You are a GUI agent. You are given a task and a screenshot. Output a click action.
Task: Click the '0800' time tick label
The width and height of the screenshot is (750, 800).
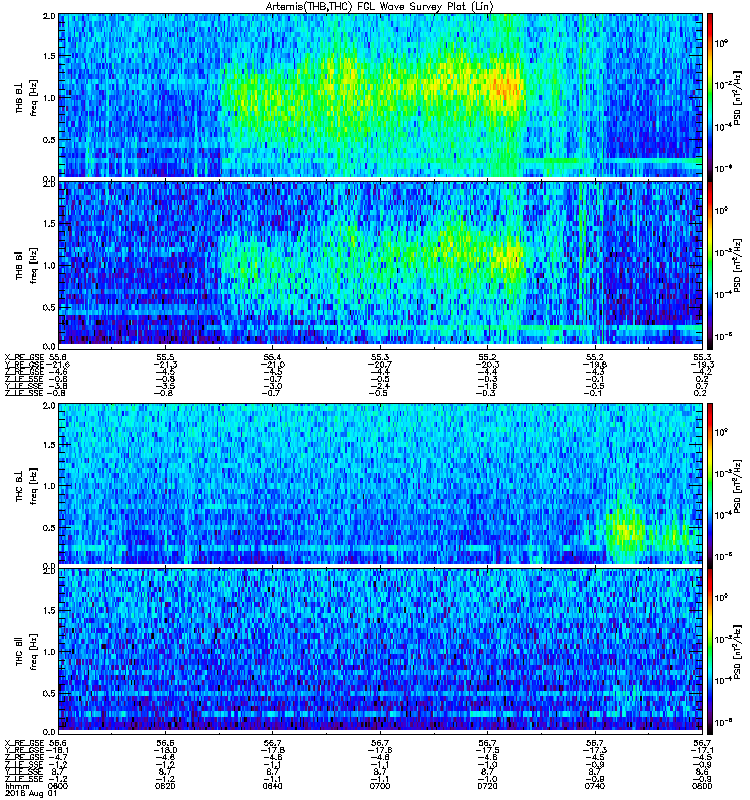tap(702, 786)
